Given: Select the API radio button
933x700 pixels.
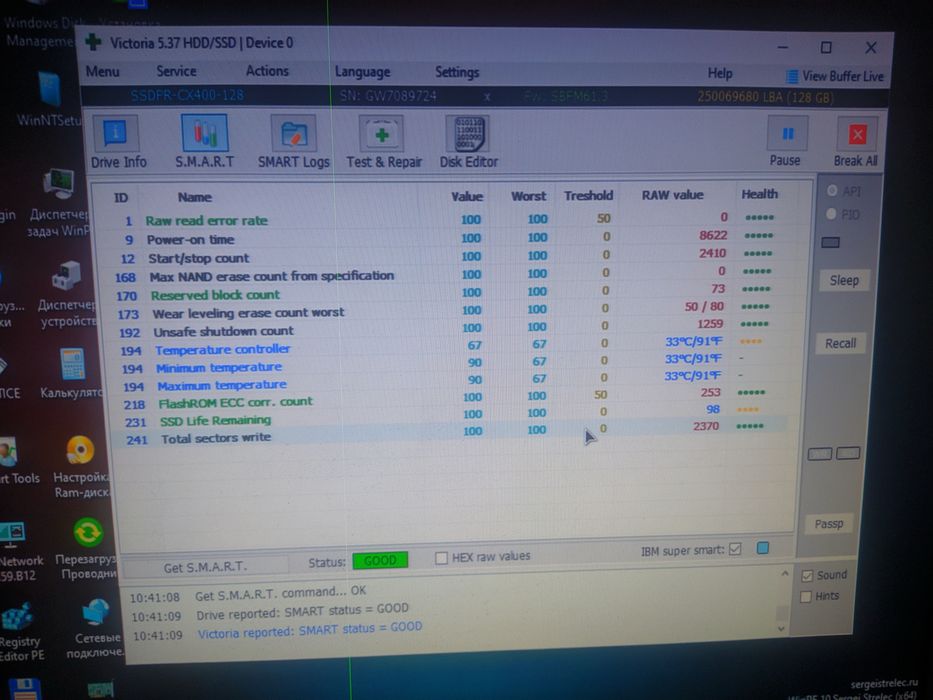Looking at the screenshot, I should point(832,190).
